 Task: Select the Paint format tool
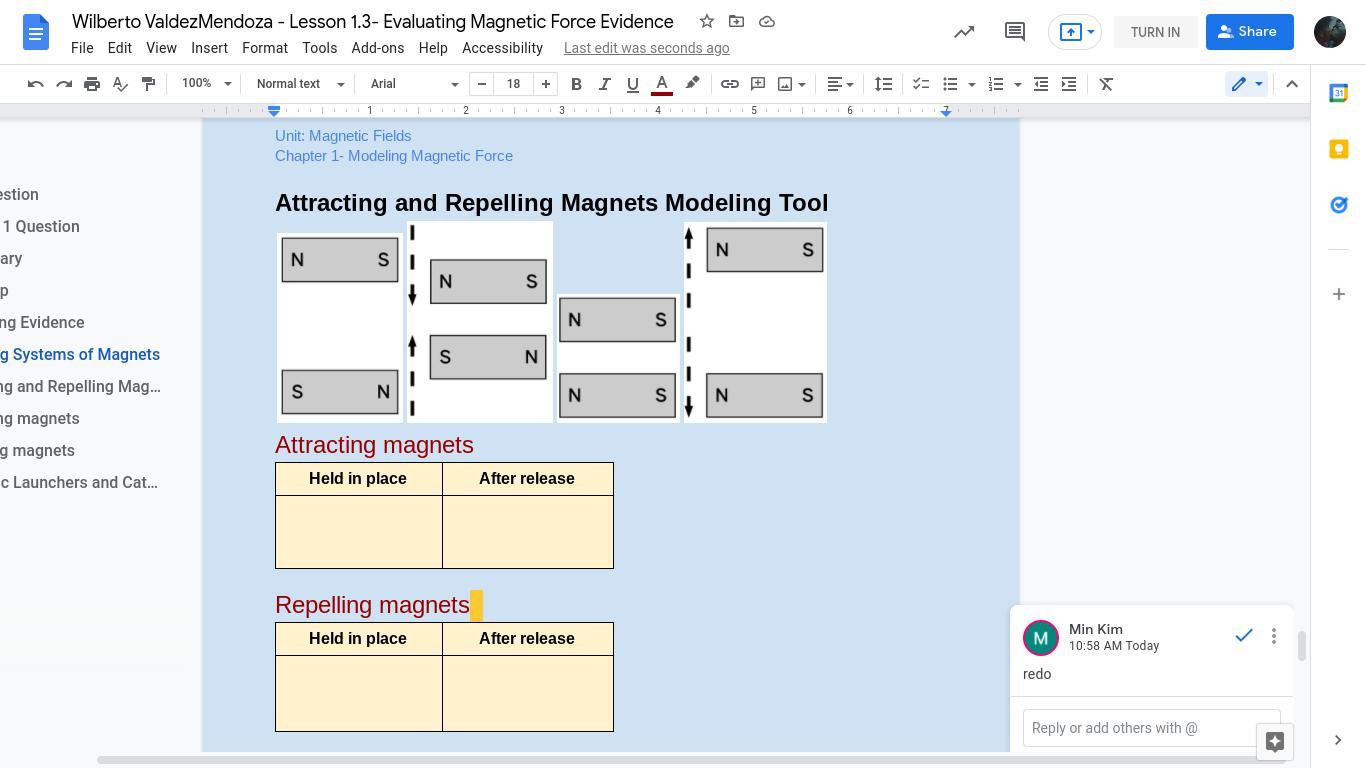148,84
